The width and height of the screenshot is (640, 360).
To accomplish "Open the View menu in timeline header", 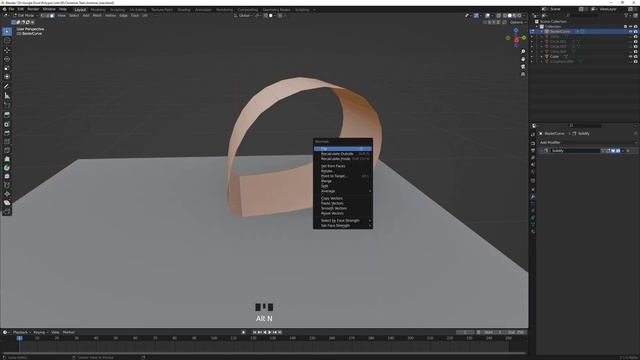I will coord(55,332).
